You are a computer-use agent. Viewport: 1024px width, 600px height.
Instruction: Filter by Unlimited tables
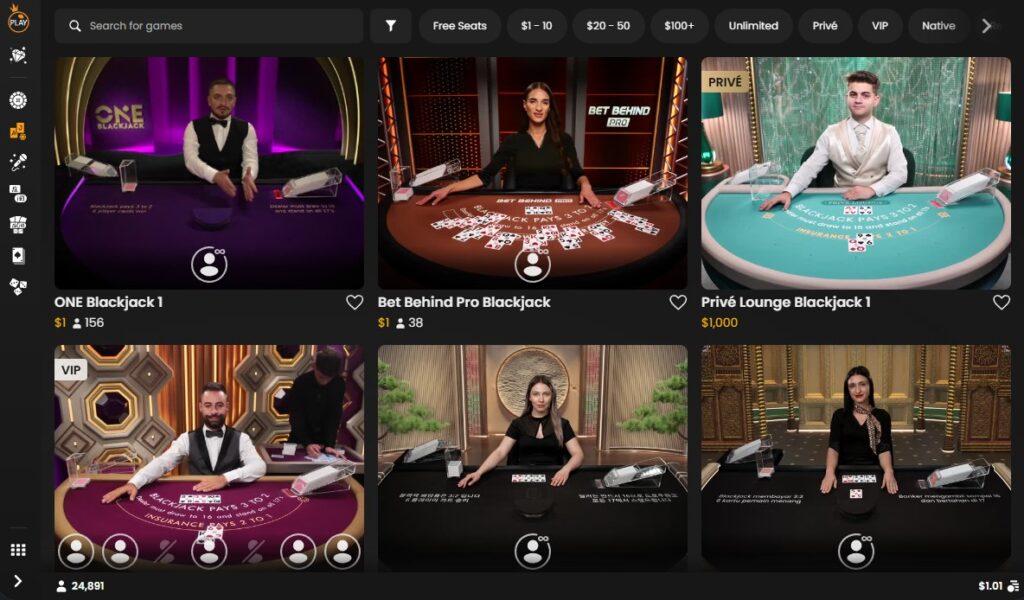coord(754,25)
